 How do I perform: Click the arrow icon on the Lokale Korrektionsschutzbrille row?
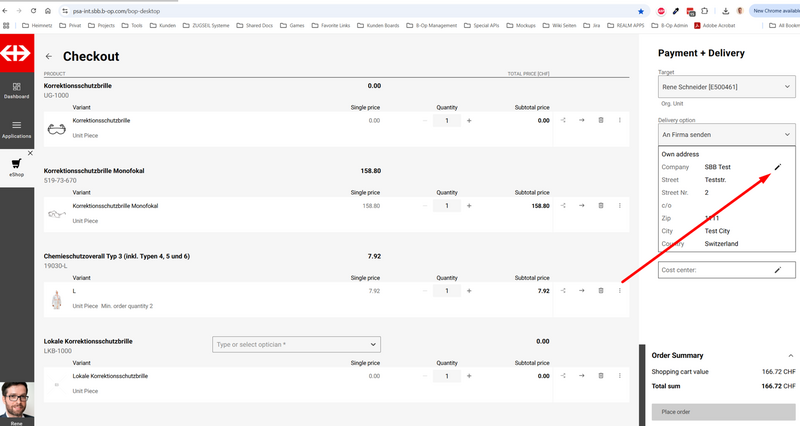pos(582,376)
